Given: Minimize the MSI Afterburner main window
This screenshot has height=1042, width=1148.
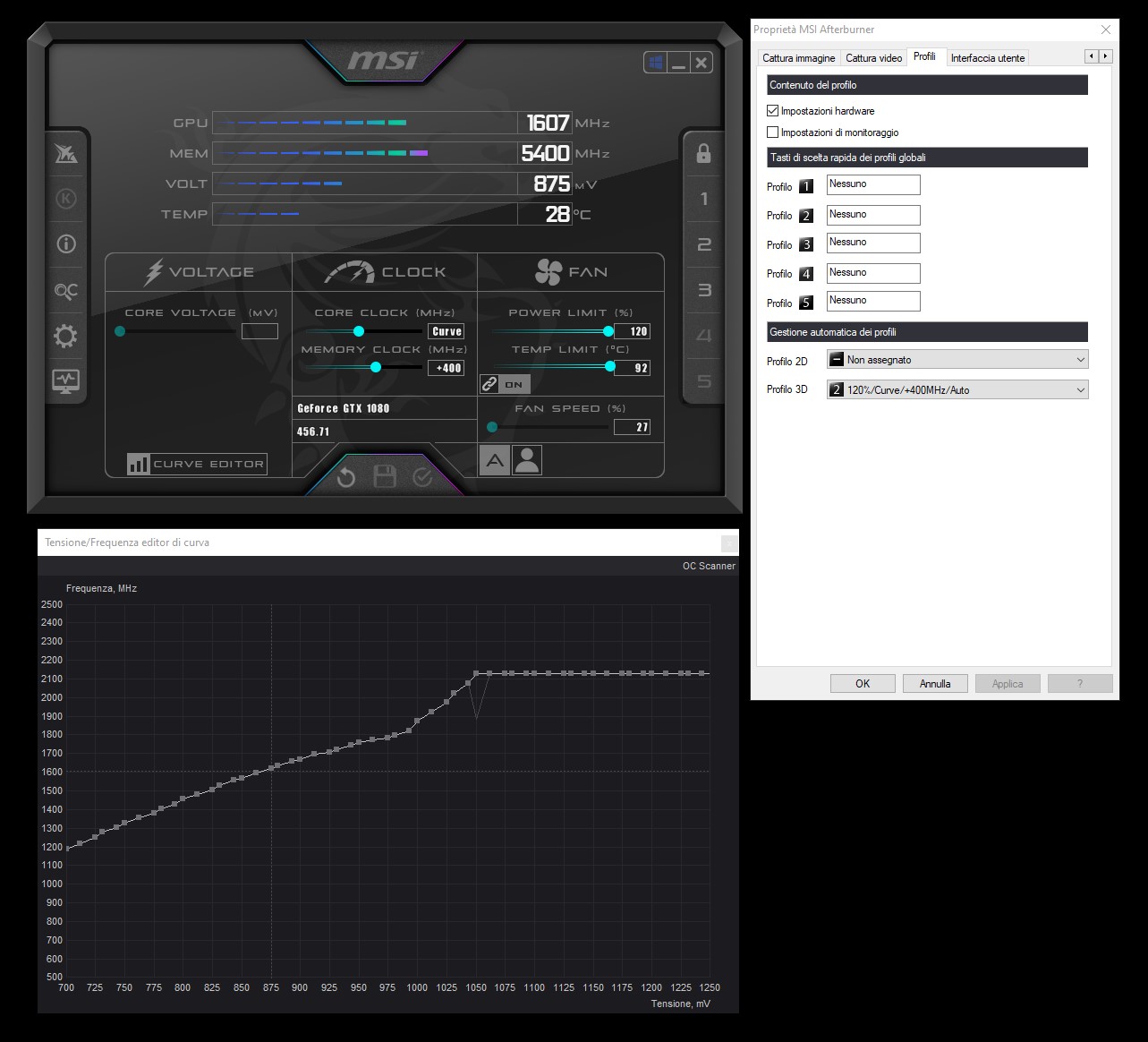Looking at the screenshot, I should tap(679, 63).
